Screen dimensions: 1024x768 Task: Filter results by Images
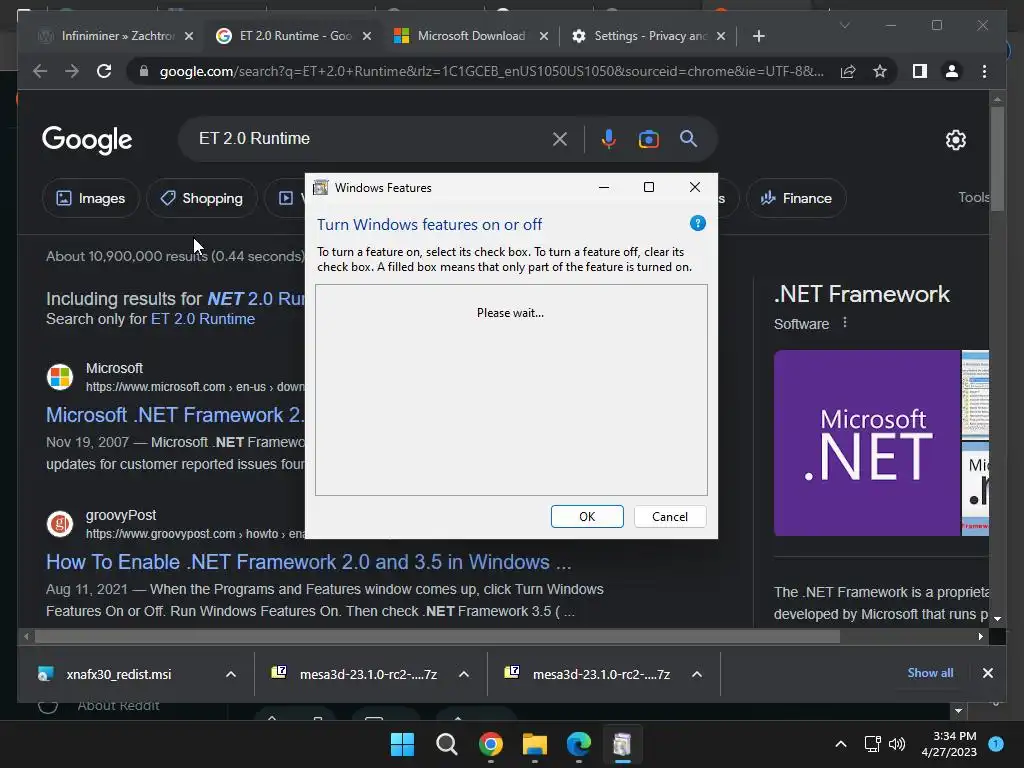pos(91,198)
